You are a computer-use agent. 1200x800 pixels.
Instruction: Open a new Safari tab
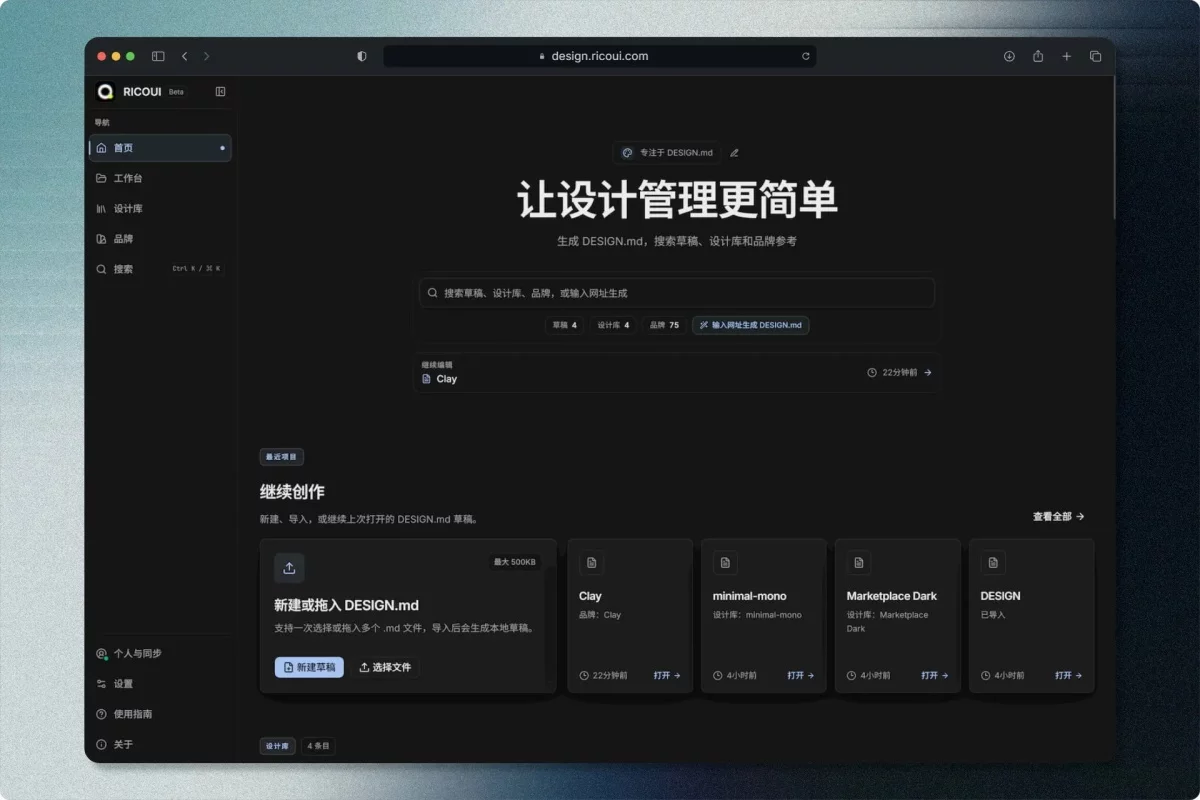click(x=1066, y=56)
